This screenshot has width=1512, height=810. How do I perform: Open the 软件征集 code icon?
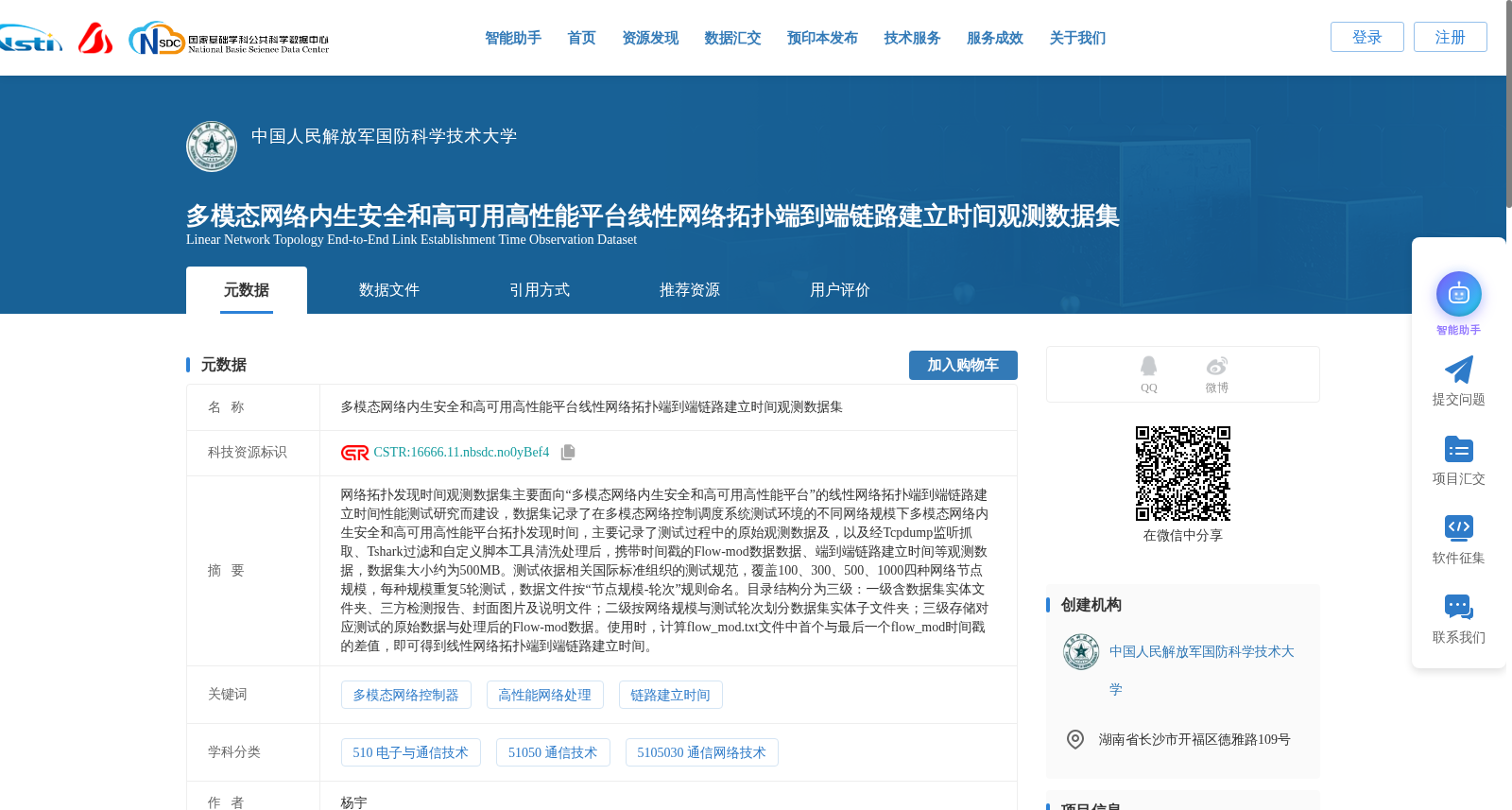pos(1459,527)
